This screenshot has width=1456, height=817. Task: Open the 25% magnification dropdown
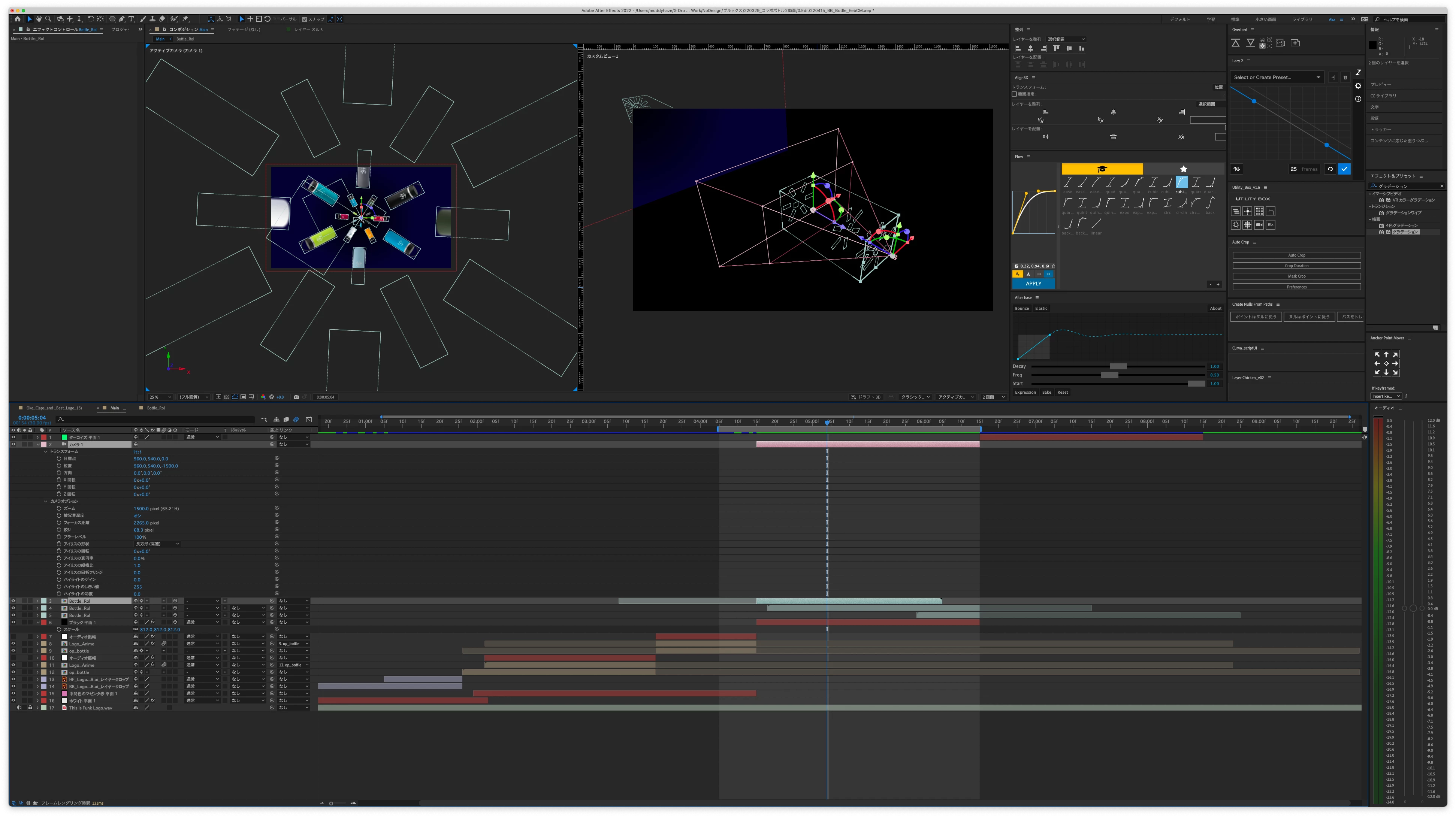pos(160,397)
